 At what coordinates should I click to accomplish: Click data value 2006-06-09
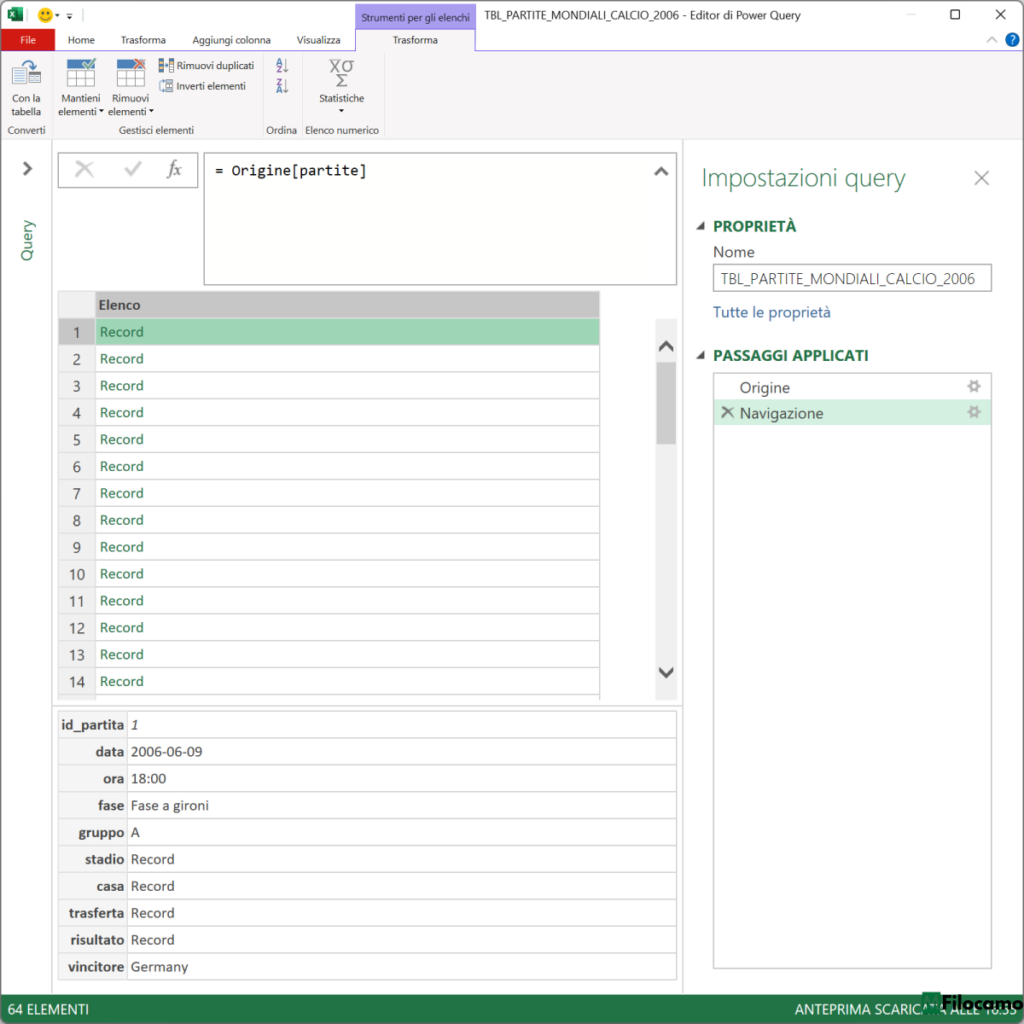coord(166,752)
